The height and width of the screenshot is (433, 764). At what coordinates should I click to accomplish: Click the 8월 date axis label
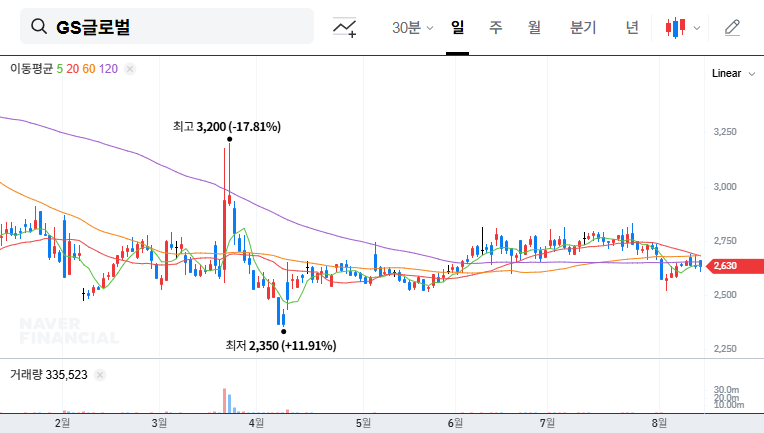tap(659, 423)
